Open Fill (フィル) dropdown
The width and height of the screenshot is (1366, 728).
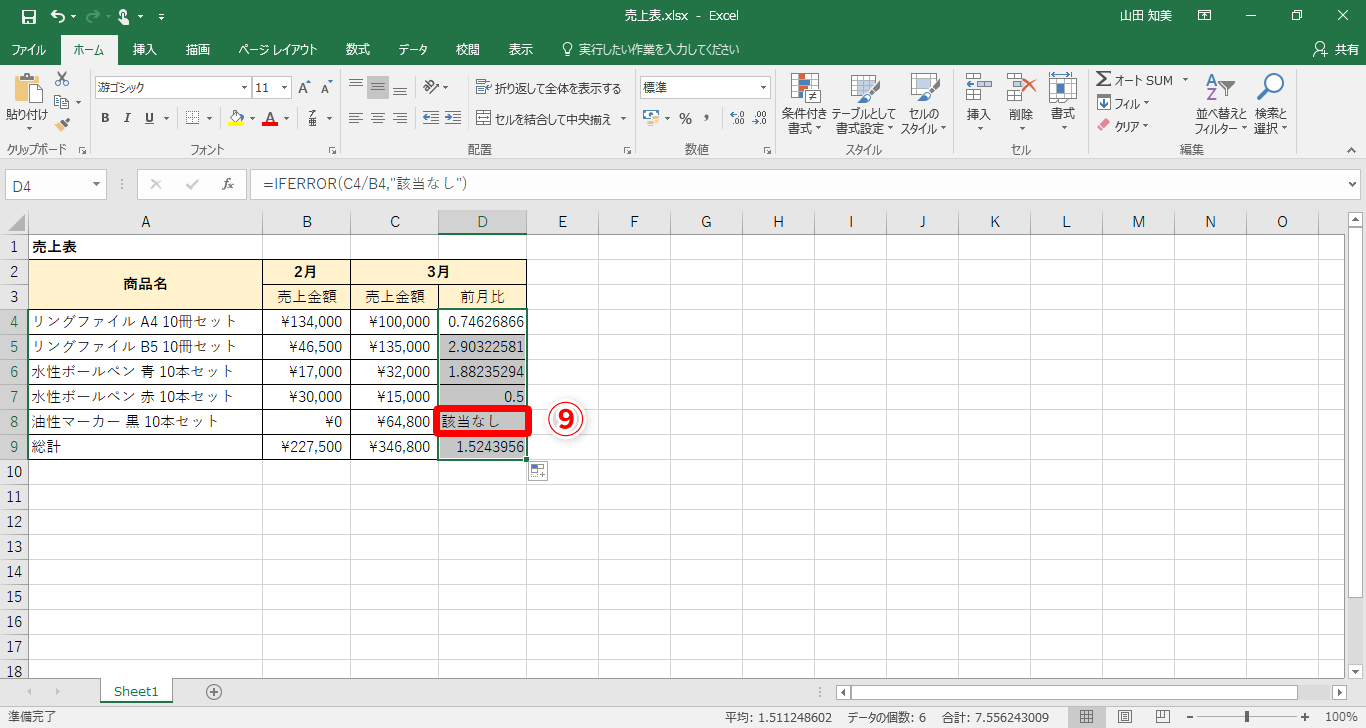click(x=1124, y=103)
